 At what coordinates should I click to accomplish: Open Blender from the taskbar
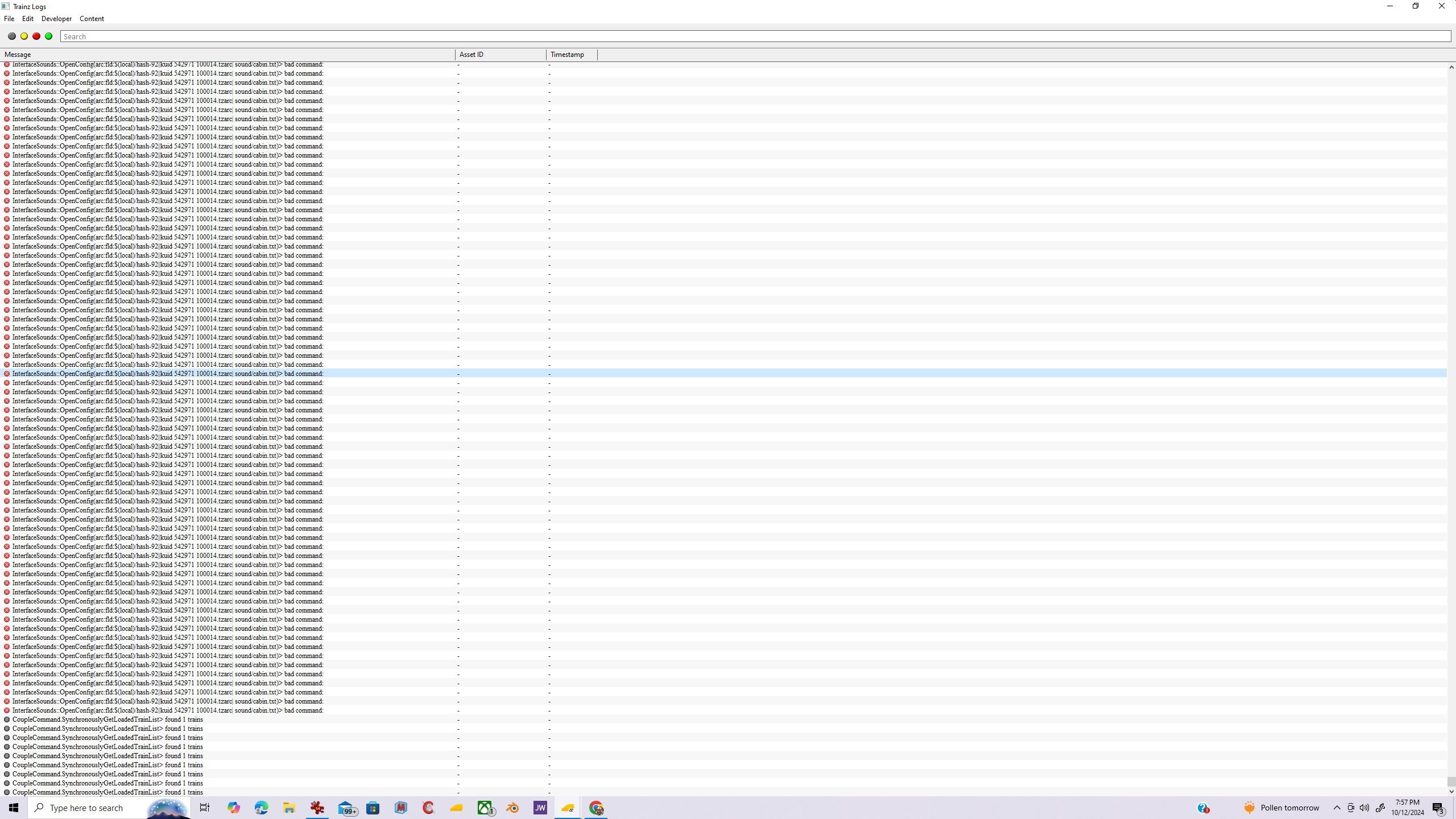512,808
